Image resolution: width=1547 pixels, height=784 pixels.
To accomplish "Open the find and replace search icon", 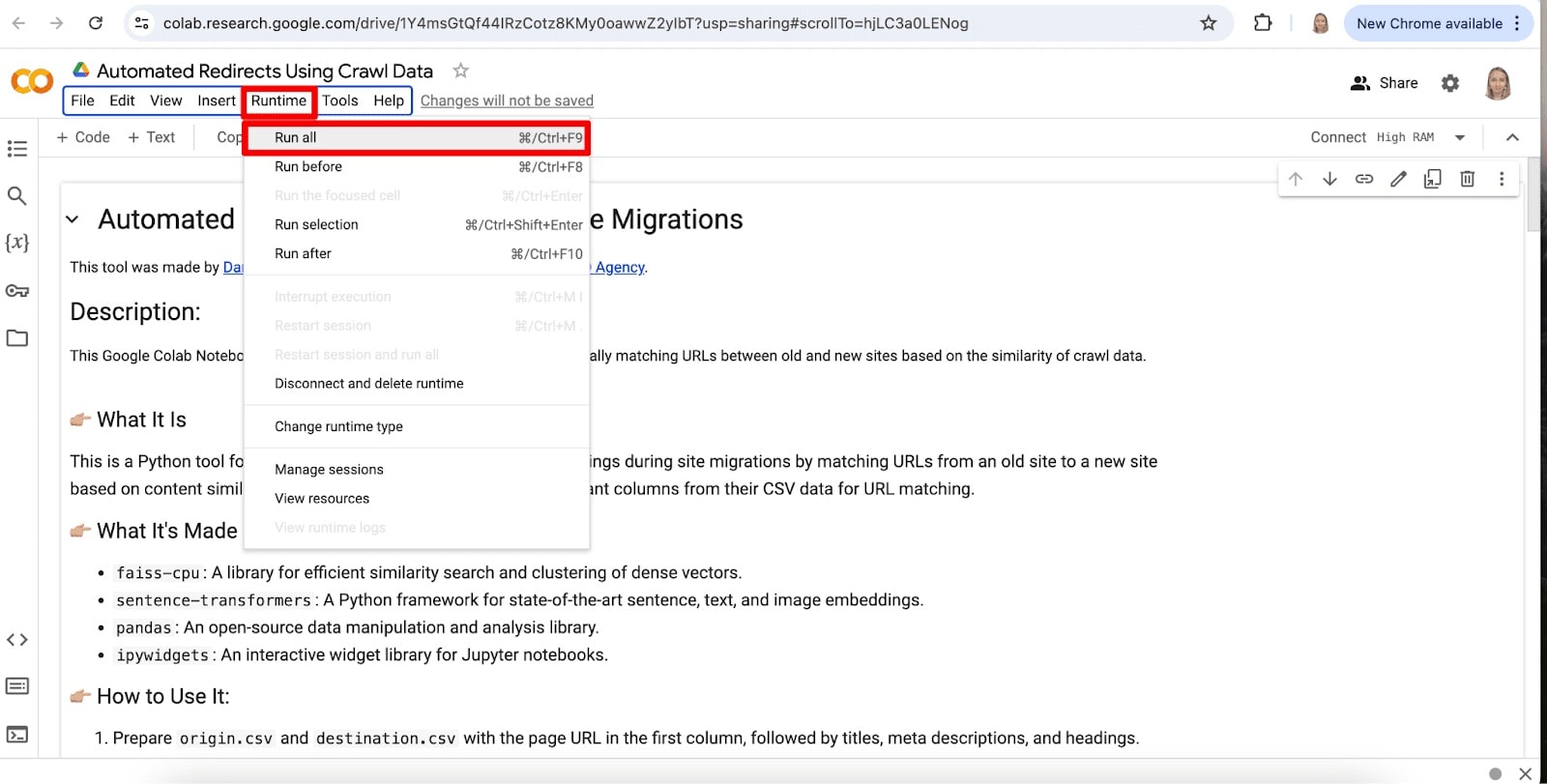I will tap(16, 196).
